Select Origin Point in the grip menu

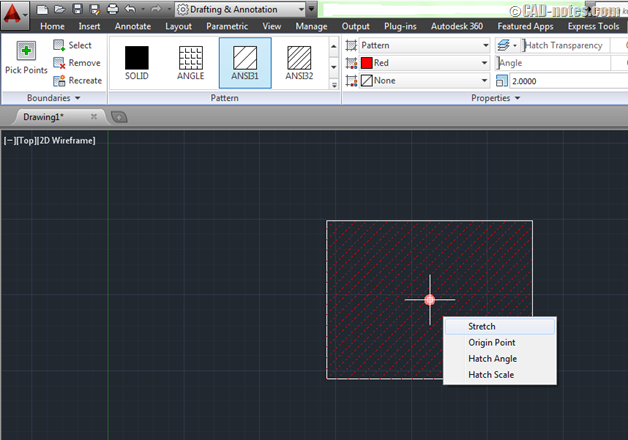click(492, 342)
